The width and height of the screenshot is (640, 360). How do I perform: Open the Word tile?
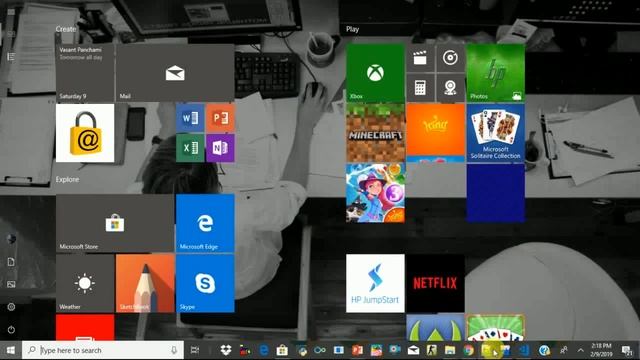(x=190, y=118)
